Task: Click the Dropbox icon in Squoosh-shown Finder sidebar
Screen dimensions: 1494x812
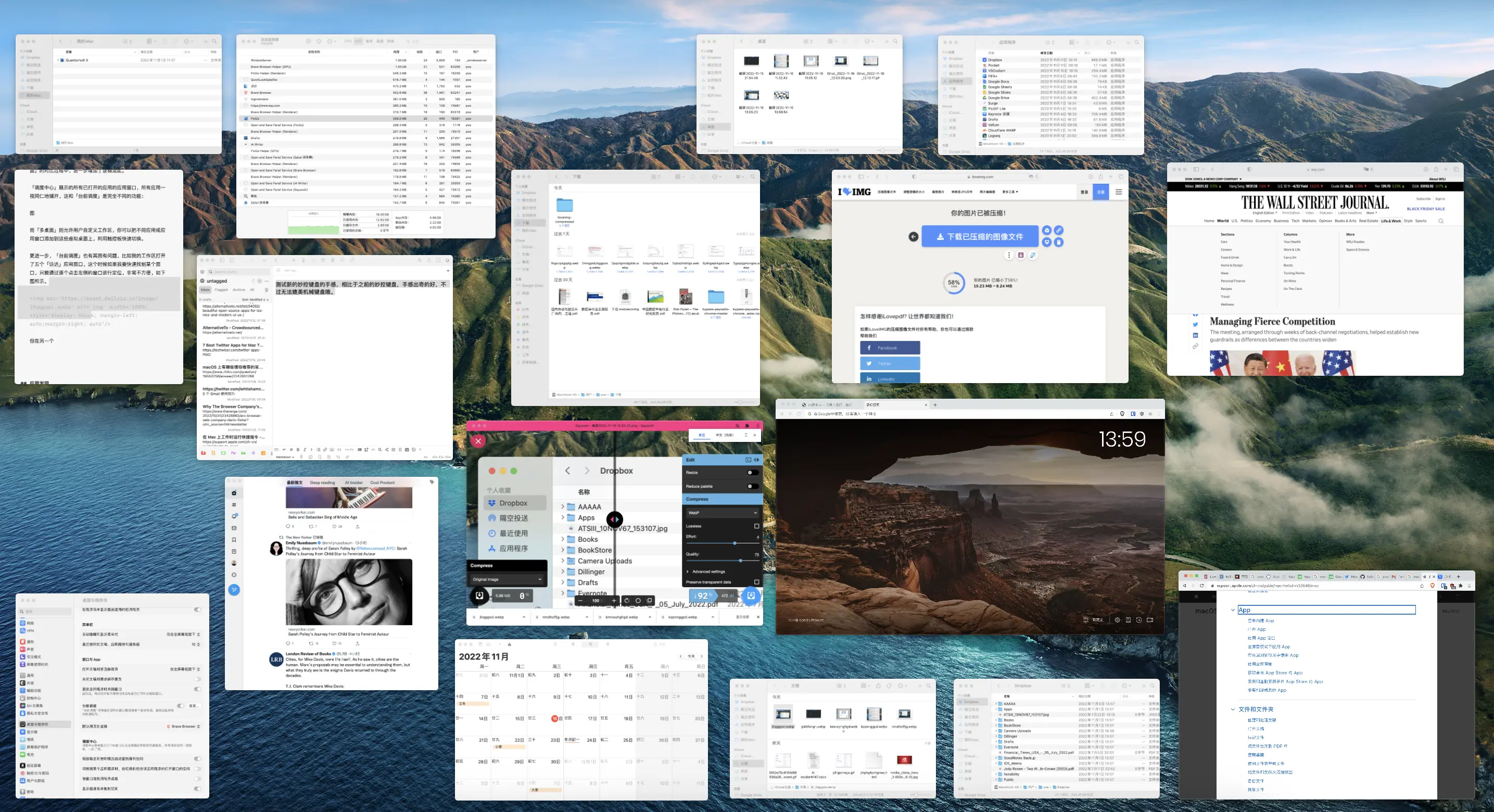Action: click(492, 503)
